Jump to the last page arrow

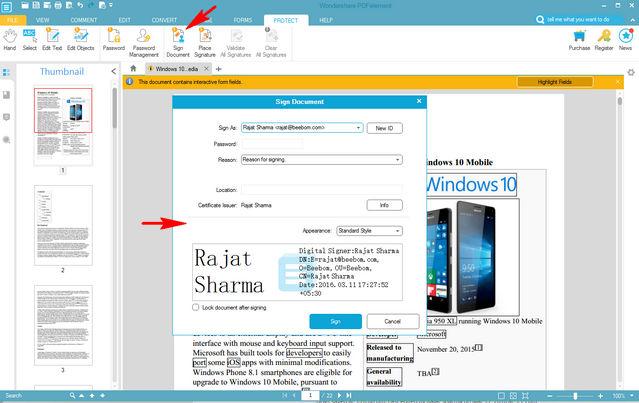point(349,395)
